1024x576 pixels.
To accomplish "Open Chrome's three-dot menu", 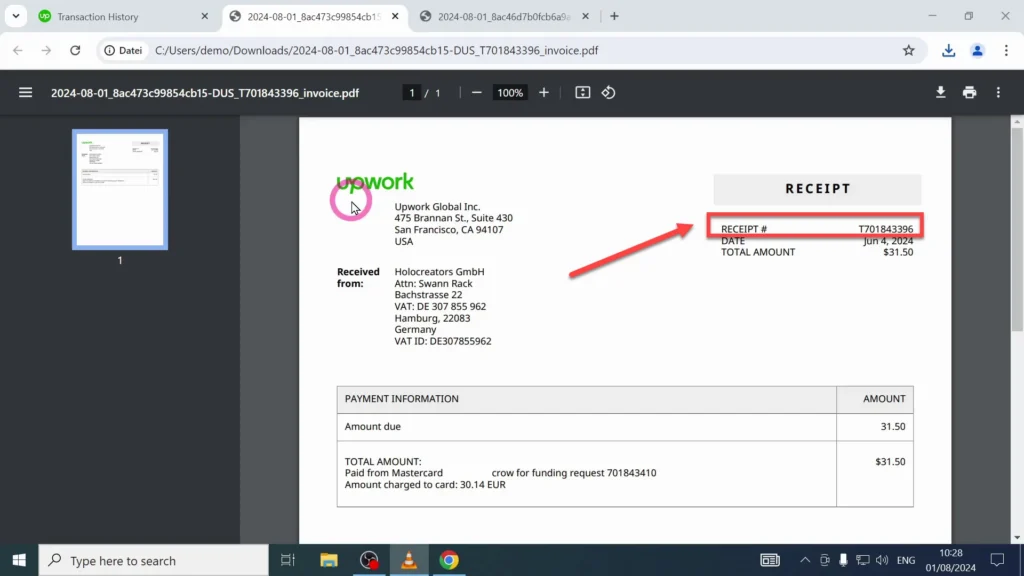I will point(1006,50).
